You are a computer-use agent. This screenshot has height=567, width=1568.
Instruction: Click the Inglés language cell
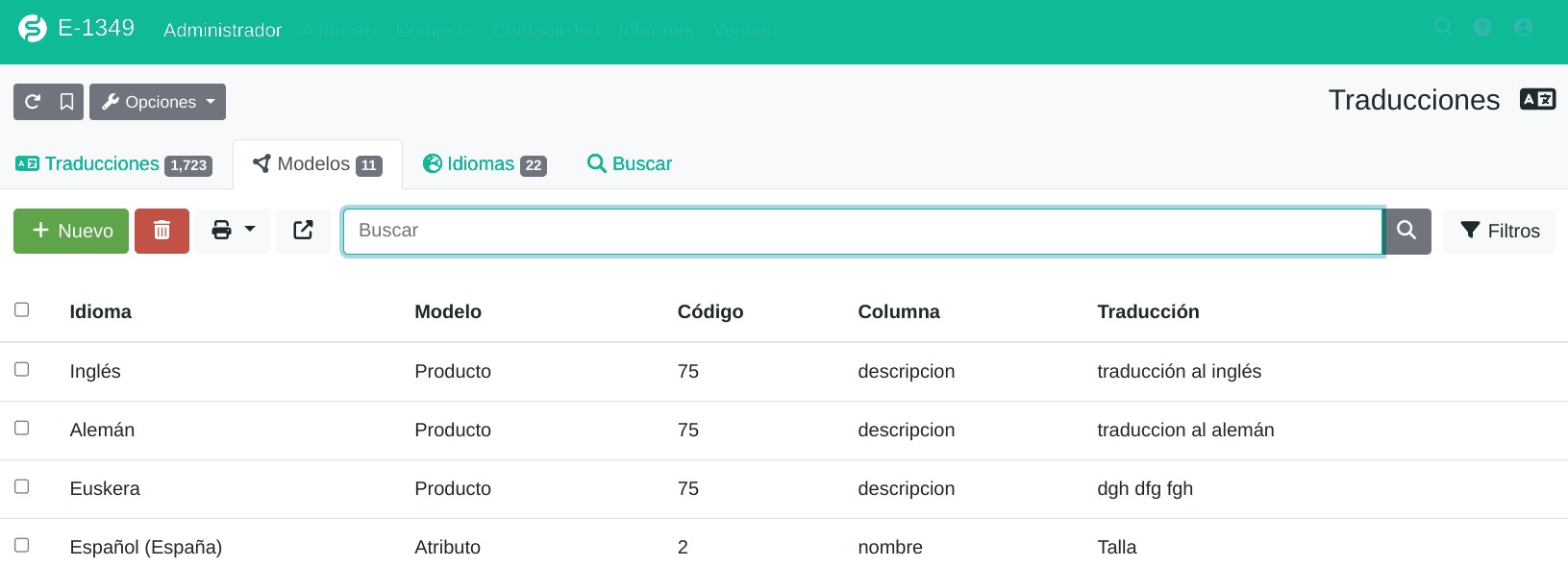[95, 372]
